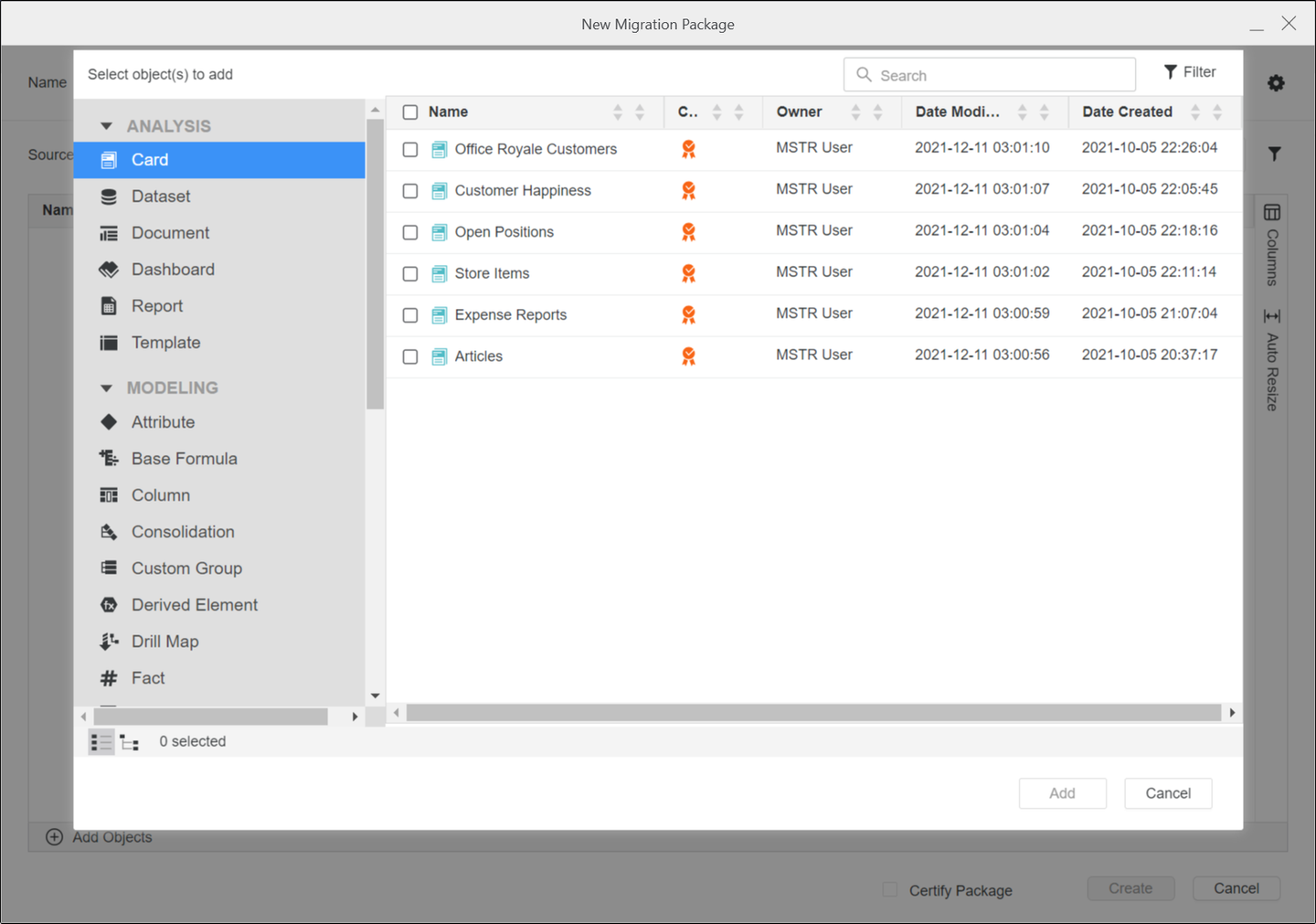Check the Customer Happiness checkbox
Viewport: 1316px width, 924px height.
(410, 191)
